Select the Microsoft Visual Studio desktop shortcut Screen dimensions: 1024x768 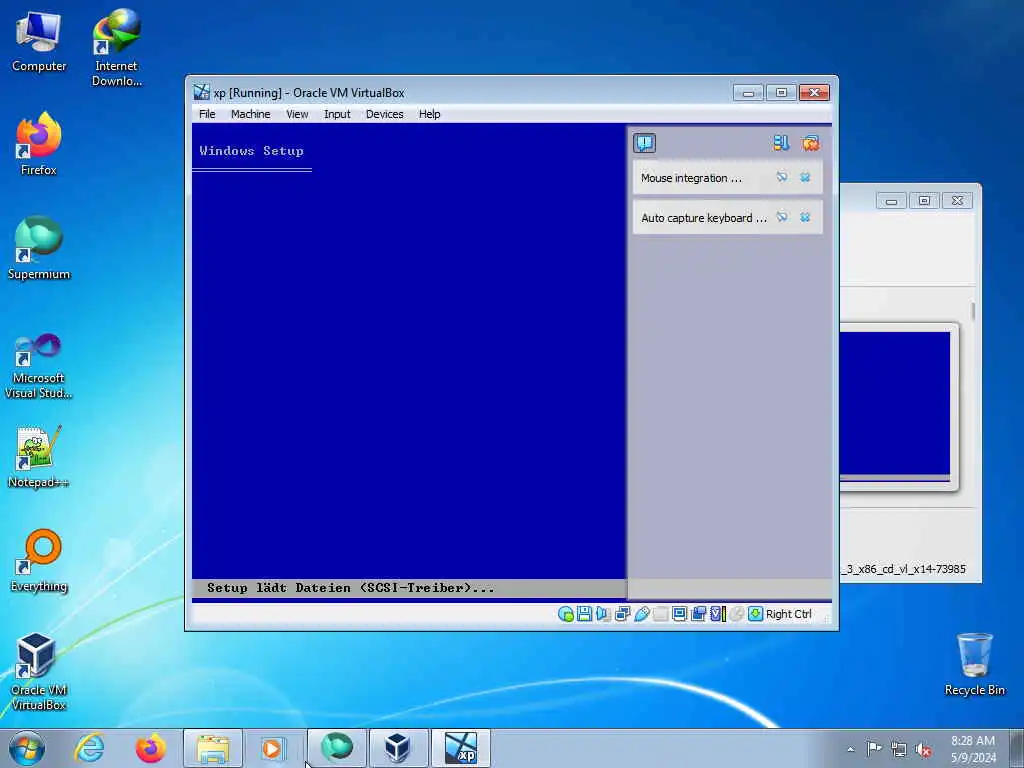click(x=39, y=366)
